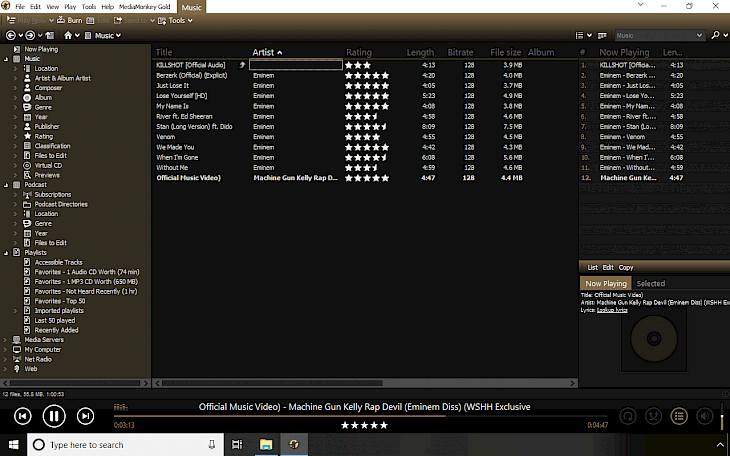Click the playback seek progress bar
This screenshot has height=456, width=730.
click(x=360, y=416)
